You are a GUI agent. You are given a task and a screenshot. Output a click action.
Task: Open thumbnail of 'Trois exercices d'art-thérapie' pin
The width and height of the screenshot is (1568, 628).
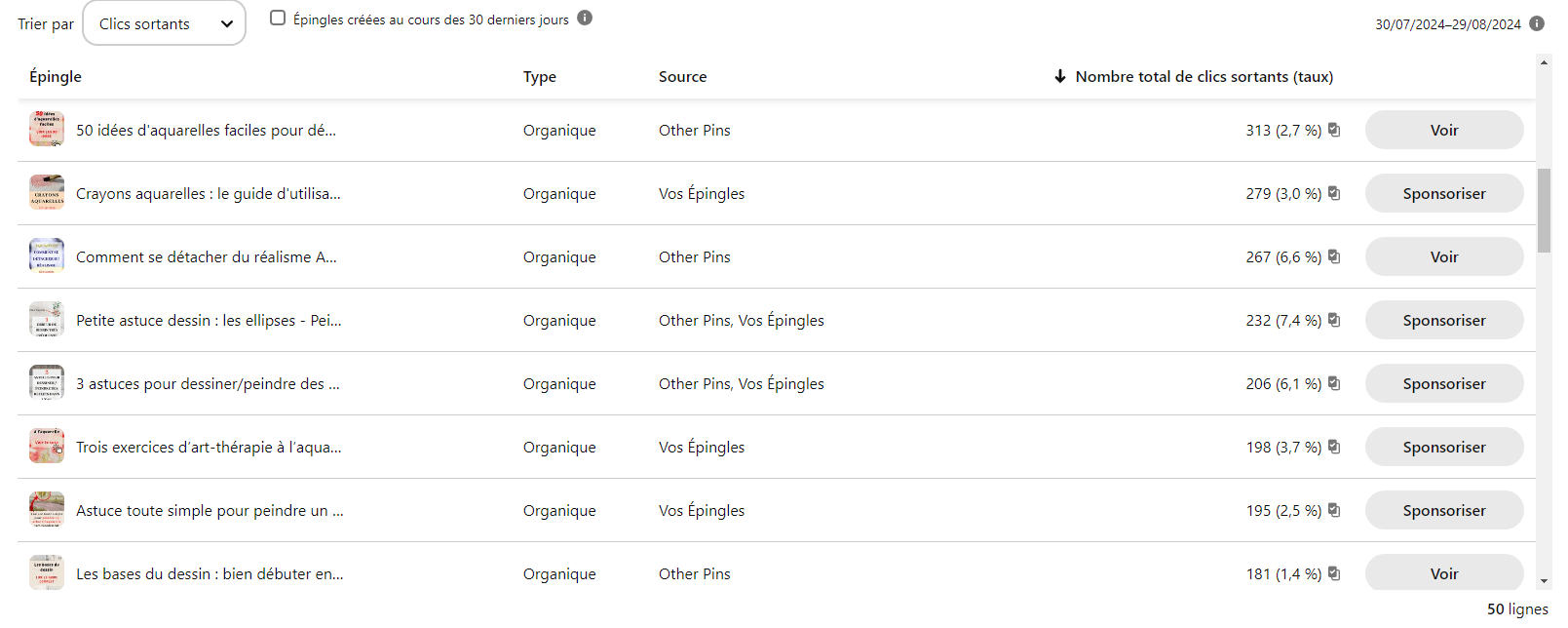tap(47, 447)
